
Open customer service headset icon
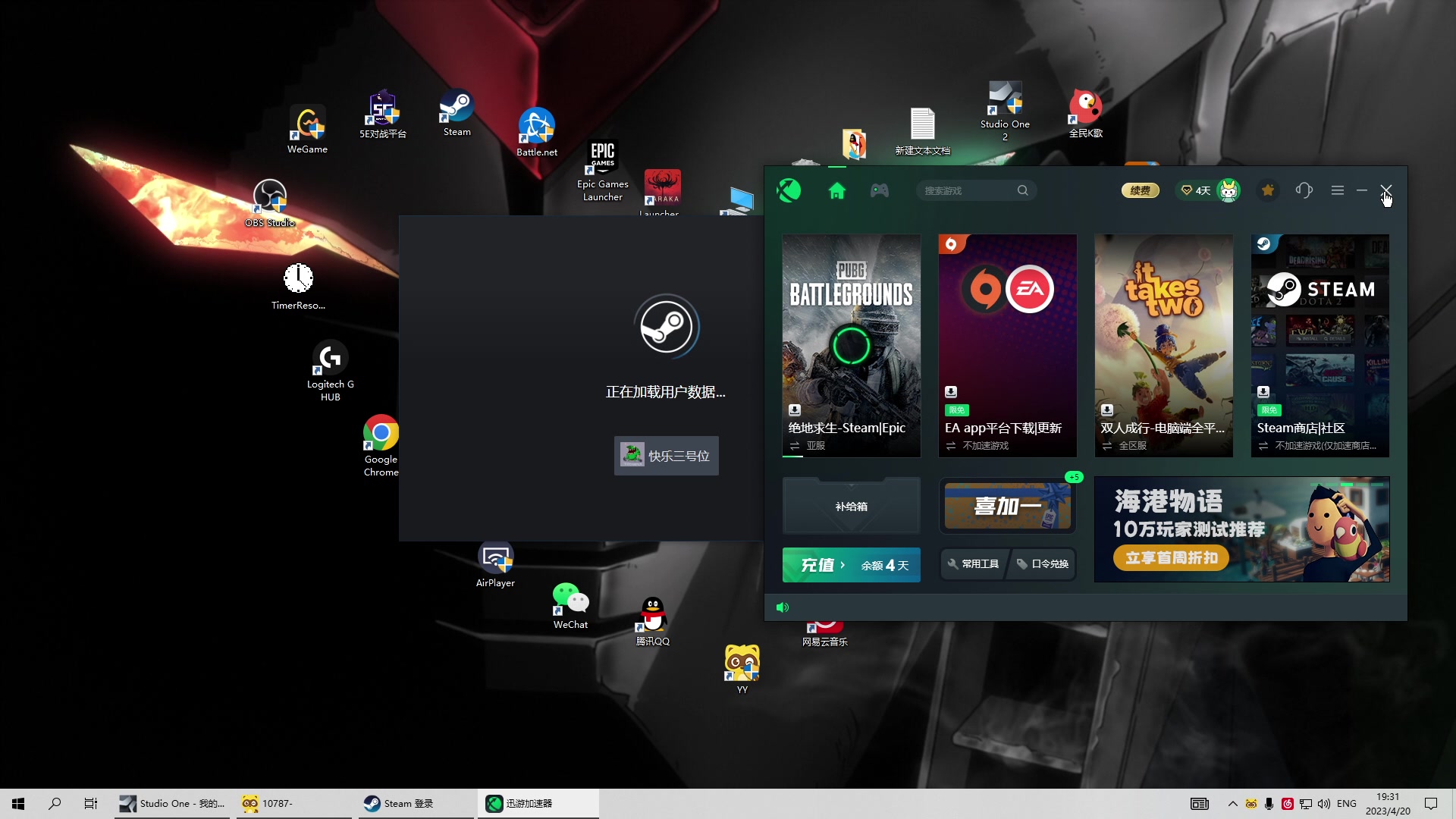click(1304, 190)
